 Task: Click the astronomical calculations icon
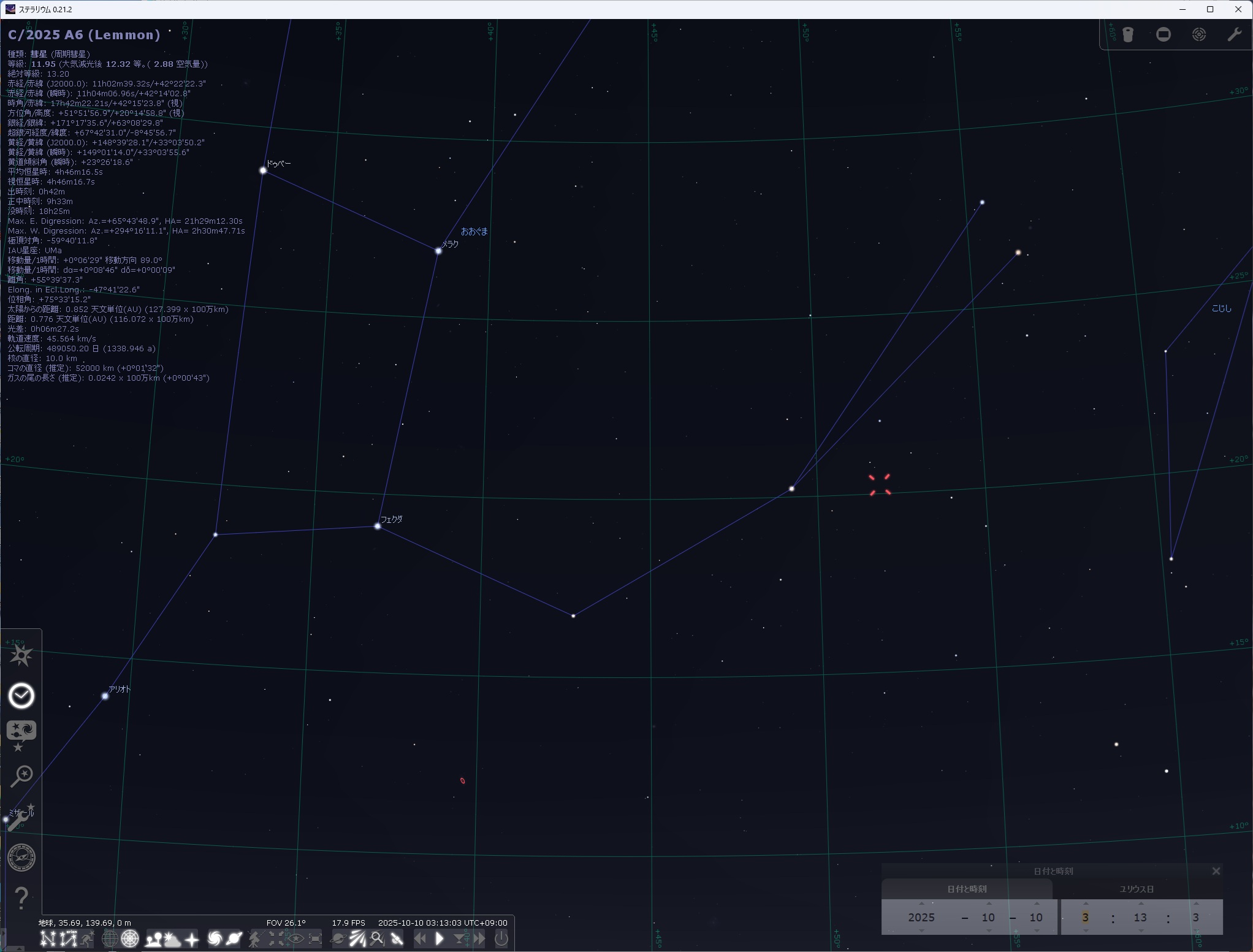[21, 857]
